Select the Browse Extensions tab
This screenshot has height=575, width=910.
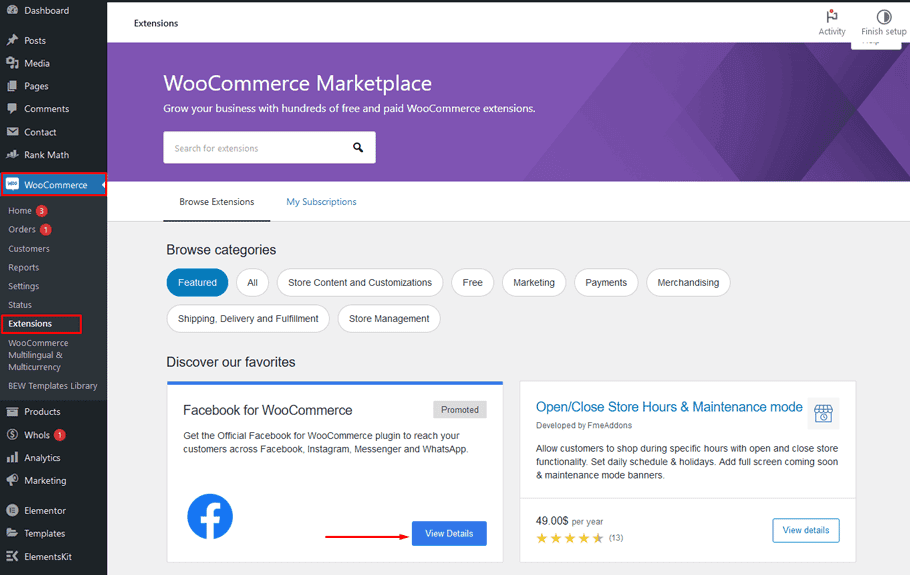pyautogui.click(x=216, y=202)
